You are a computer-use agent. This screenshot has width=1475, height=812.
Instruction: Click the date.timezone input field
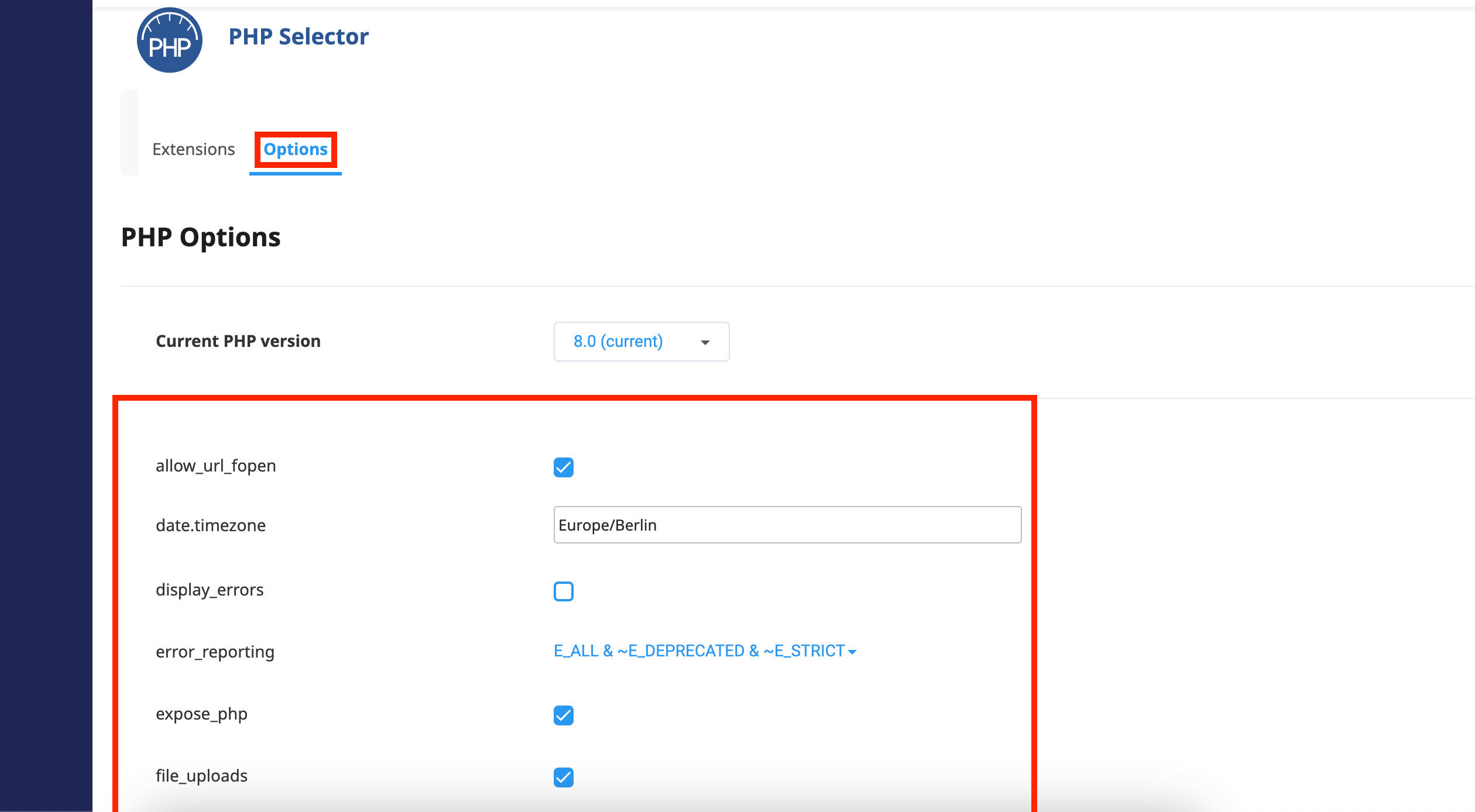tap(787, 525)
